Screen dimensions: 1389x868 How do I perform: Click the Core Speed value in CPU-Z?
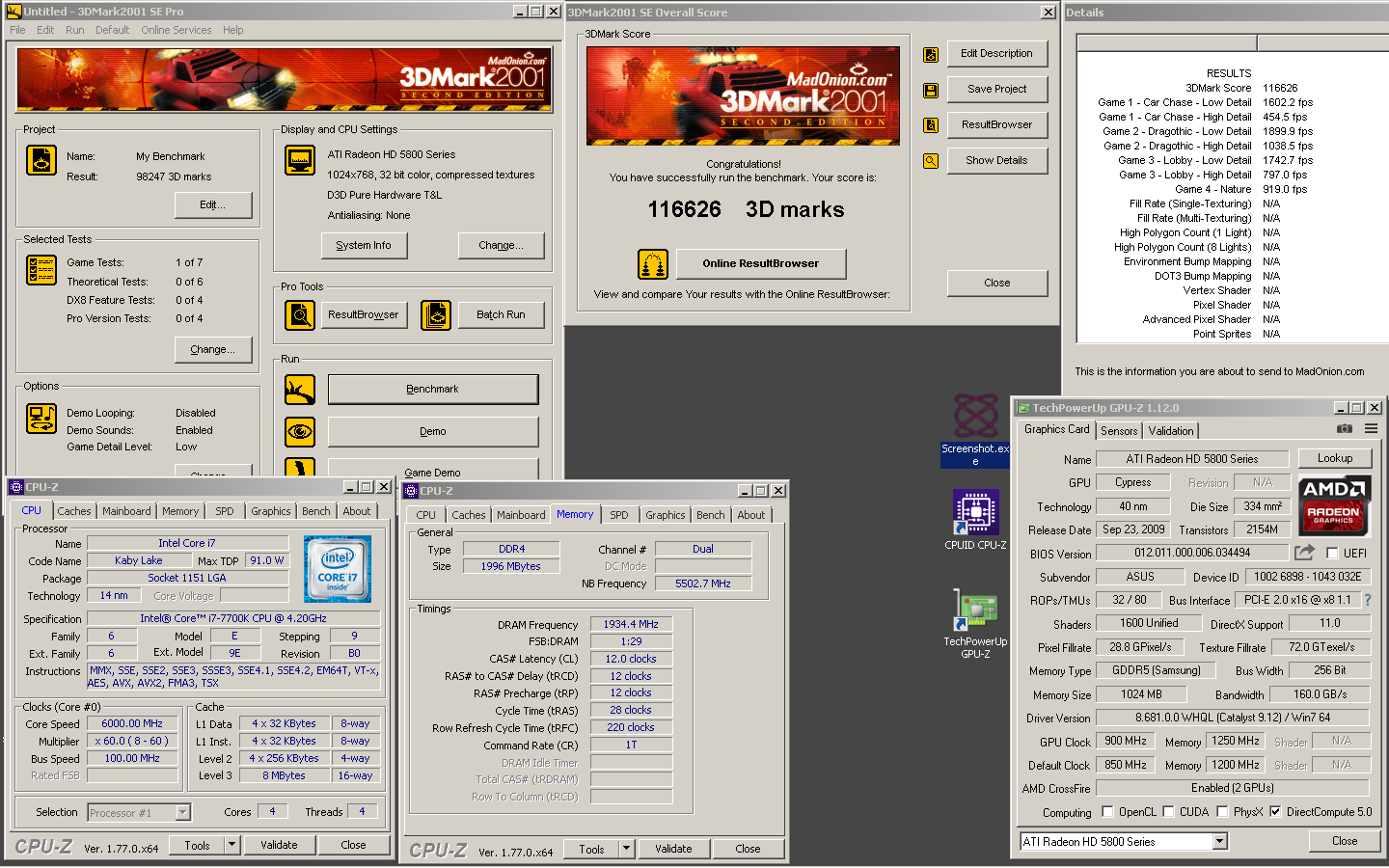(x=132, y=723)
